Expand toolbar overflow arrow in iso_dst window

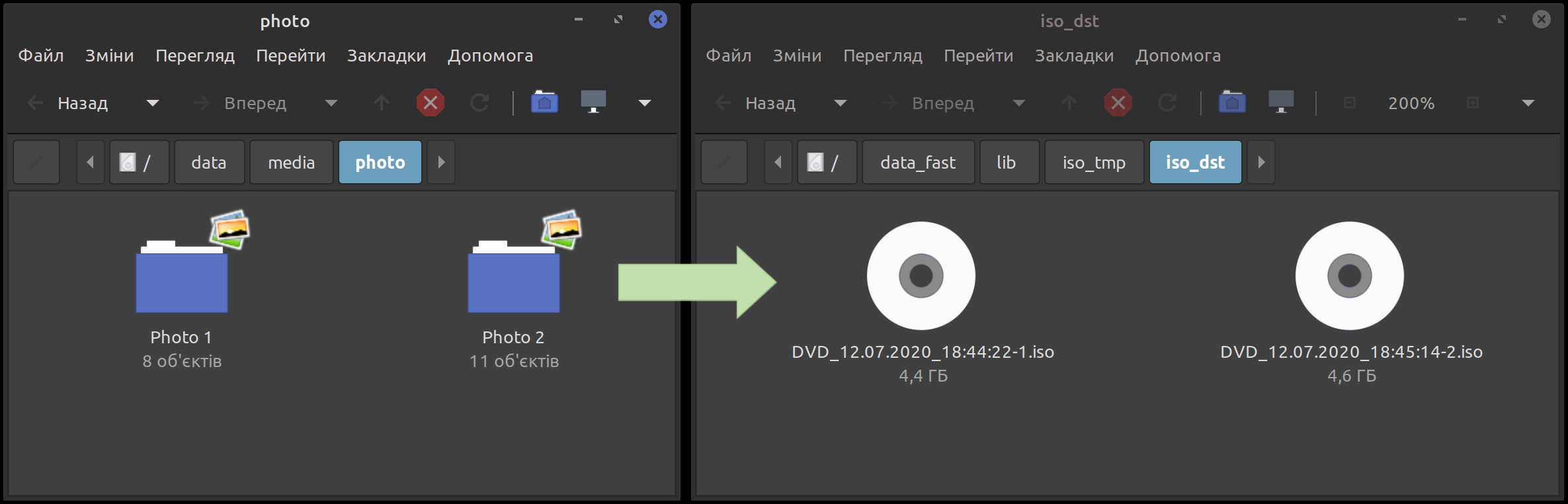pyautogui.click(x=1528, y=103)
